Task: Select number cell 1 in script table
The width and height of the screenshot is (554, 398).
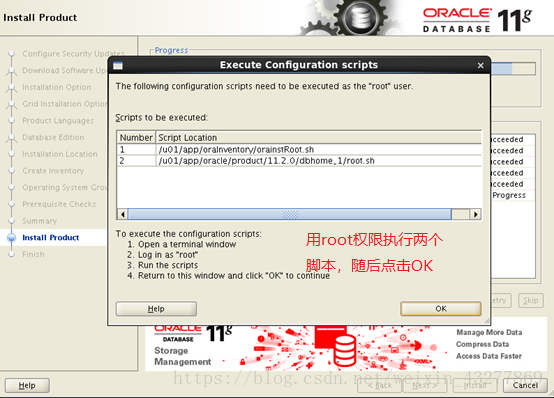Action: point(136,150)
